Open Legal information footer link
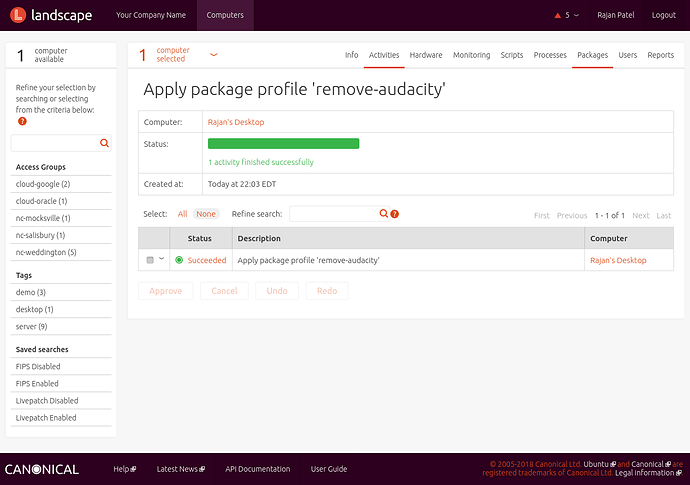The width and height of the screenshot is (690, 485). (648, 473)
